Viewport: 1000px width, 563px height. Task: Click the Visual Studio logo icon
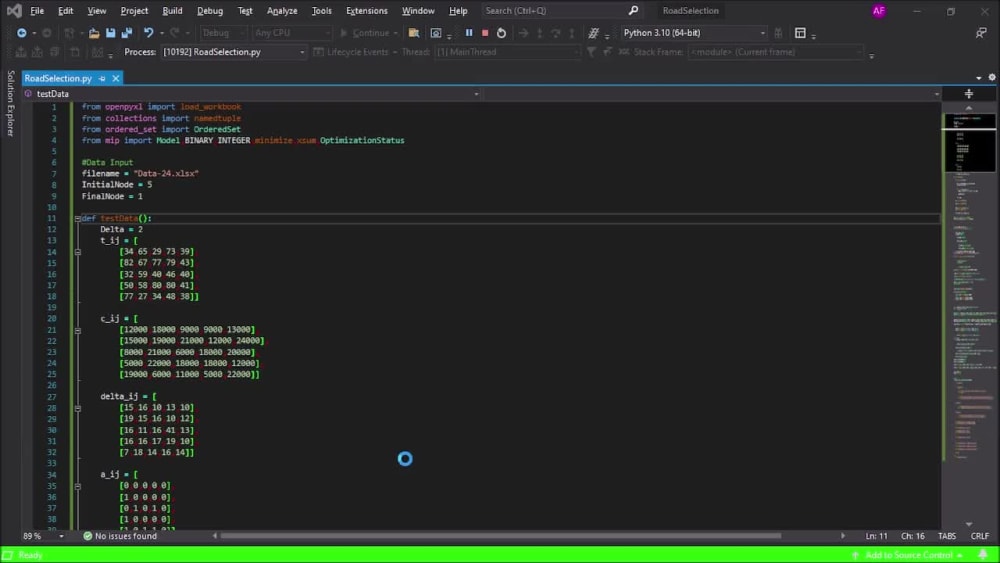click(14, 11)
